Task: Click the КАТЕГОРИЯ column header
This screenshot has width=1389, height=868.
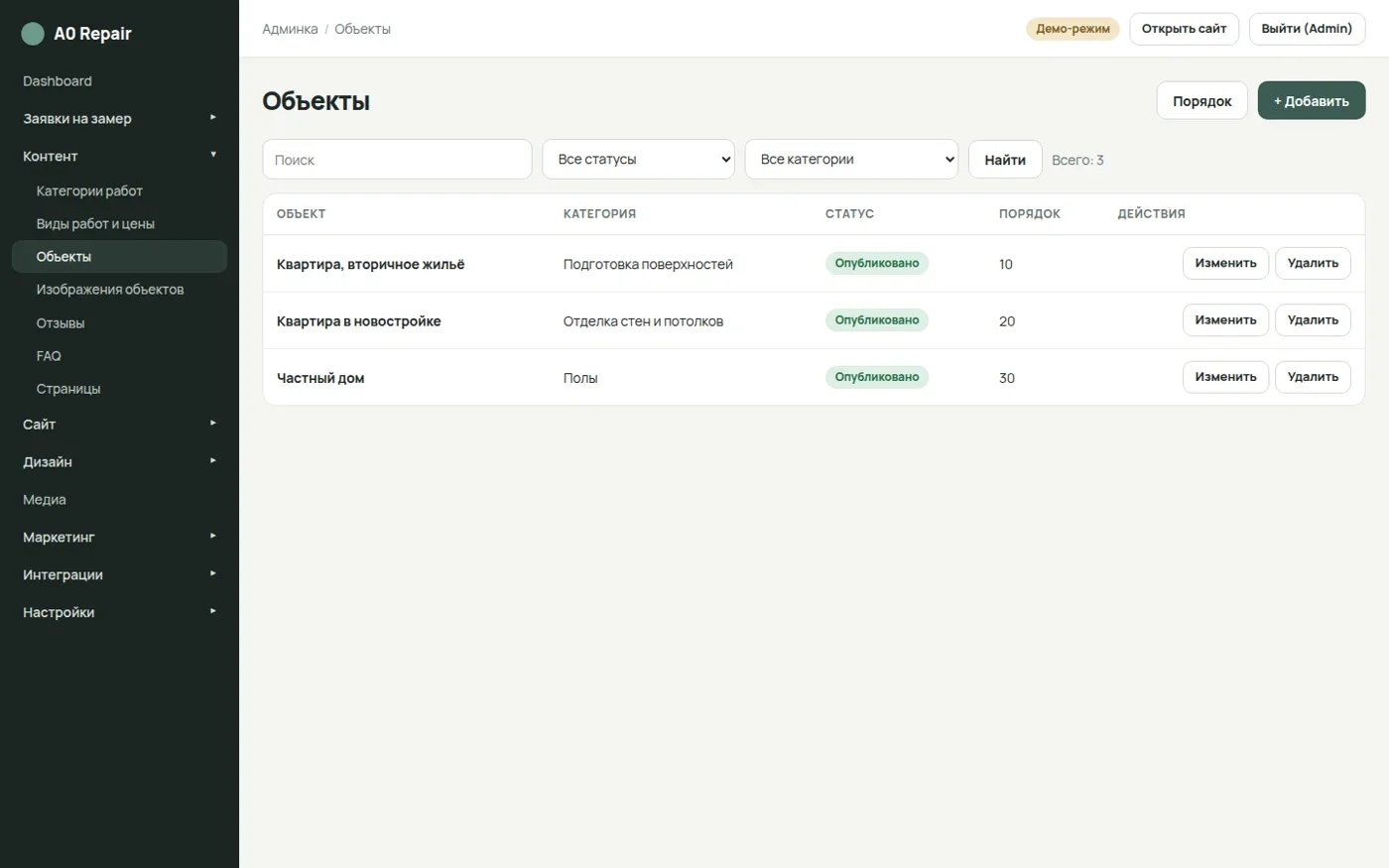Action: click(x=599, y=214)
